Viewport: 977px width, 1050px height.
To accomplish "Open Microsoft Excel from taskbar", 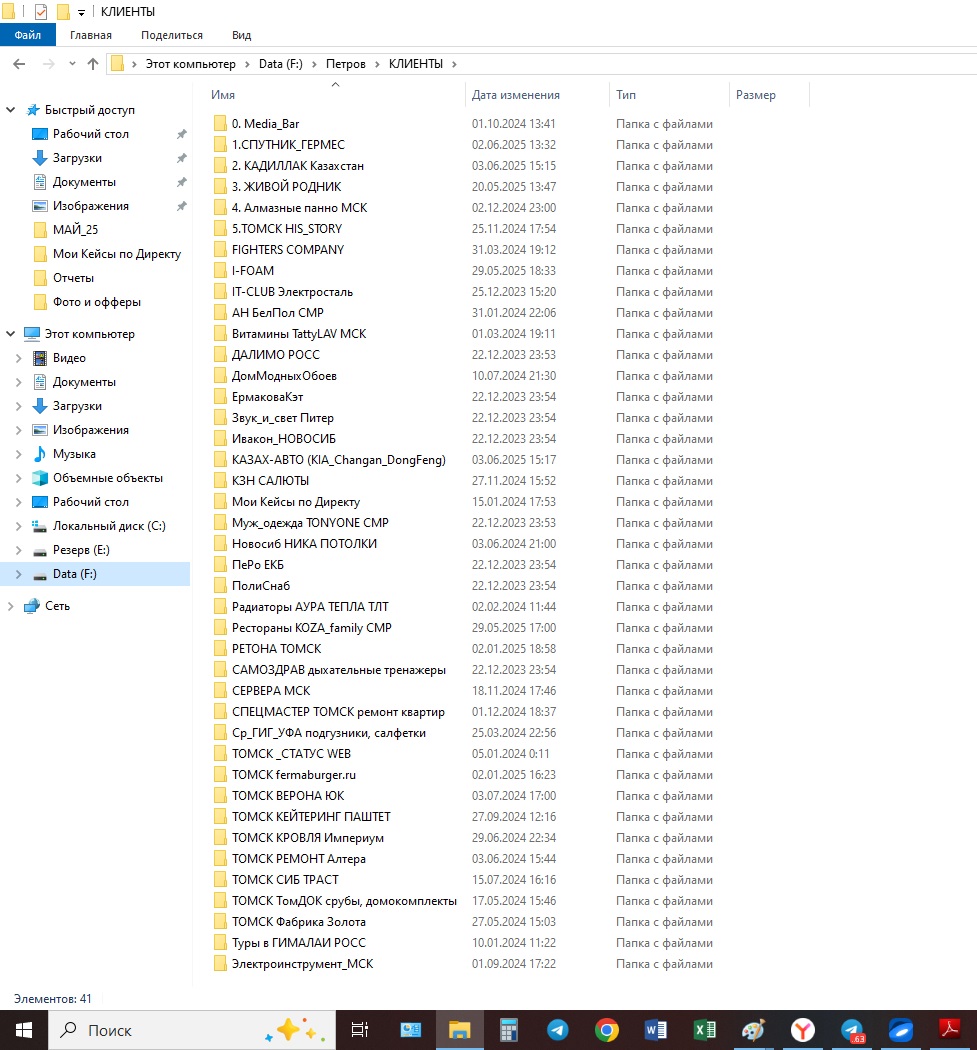I will coord(704,1030).
